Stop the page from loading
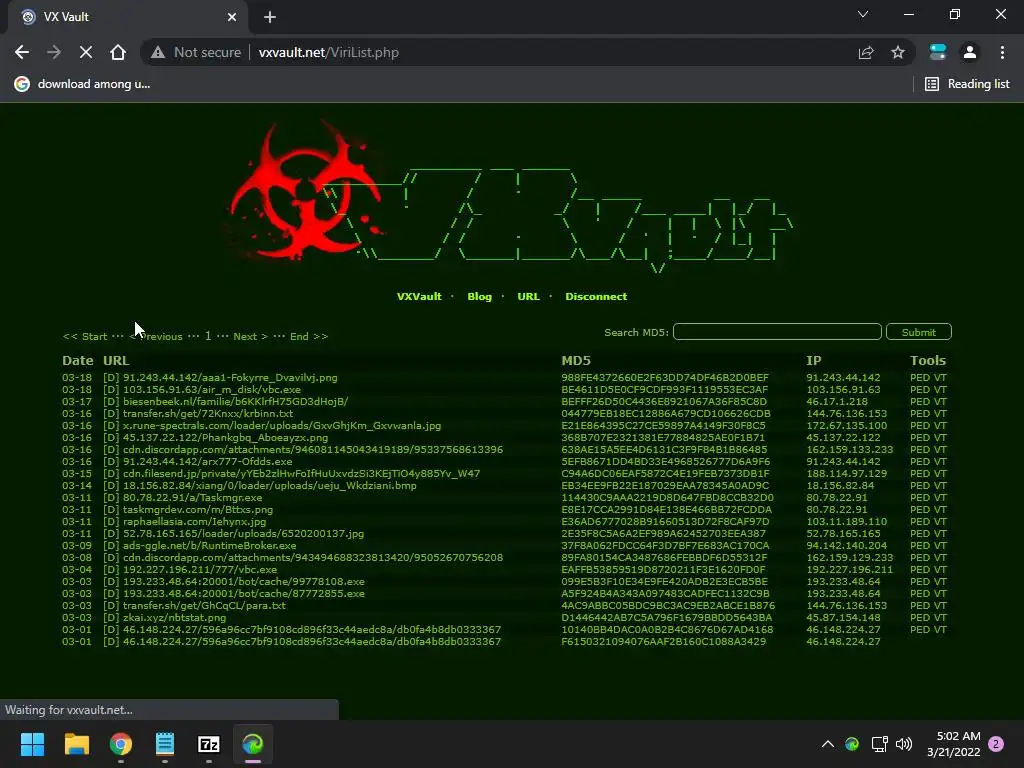This screenshot has height=768, width=1024. [x=86, y=52]
